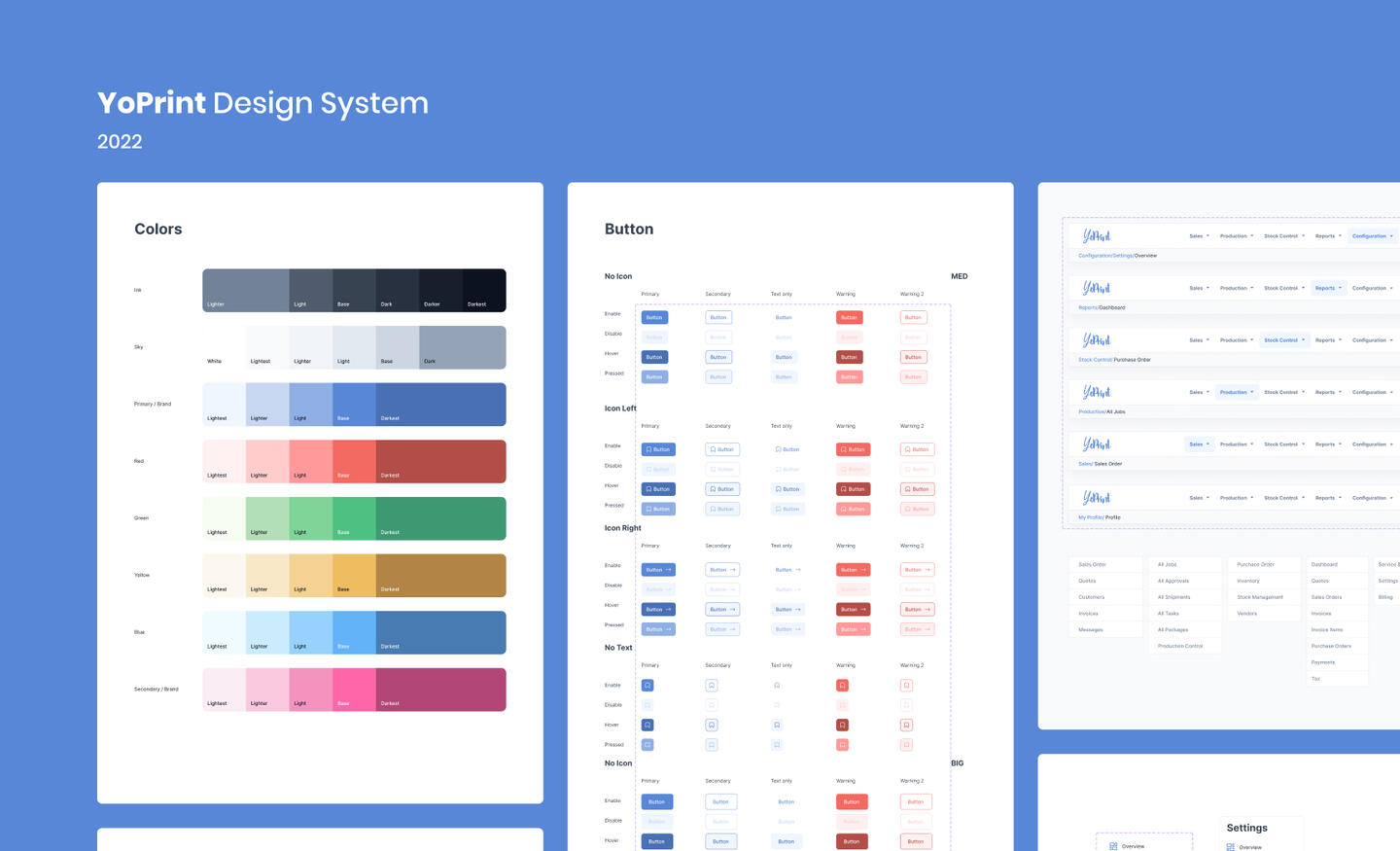Select the Sales Order menu item
1400x851 pixels.
tap(1106, 564)
